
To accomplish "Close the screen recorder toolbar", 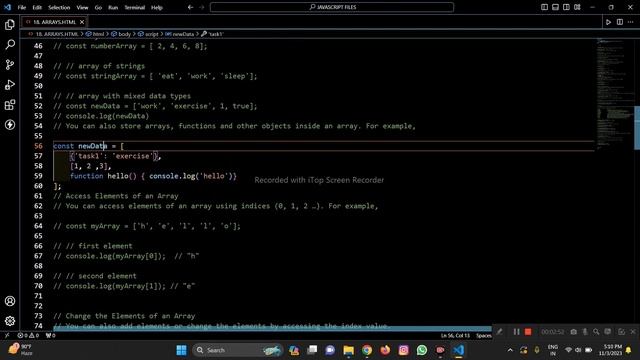I will (x=633, y=332).
